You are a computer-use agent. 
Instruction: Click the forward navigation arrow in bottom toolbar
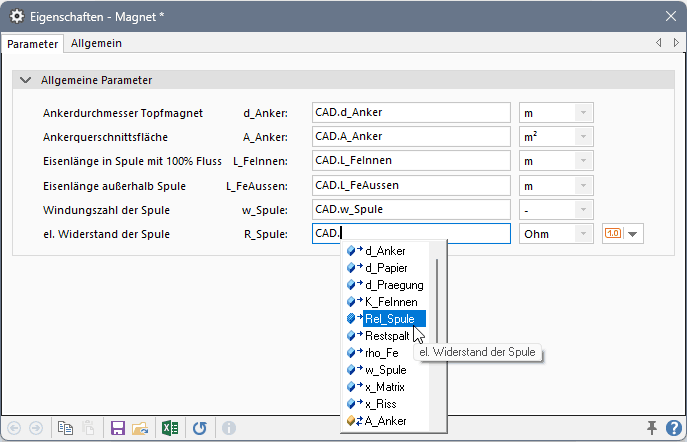point(36,428)
